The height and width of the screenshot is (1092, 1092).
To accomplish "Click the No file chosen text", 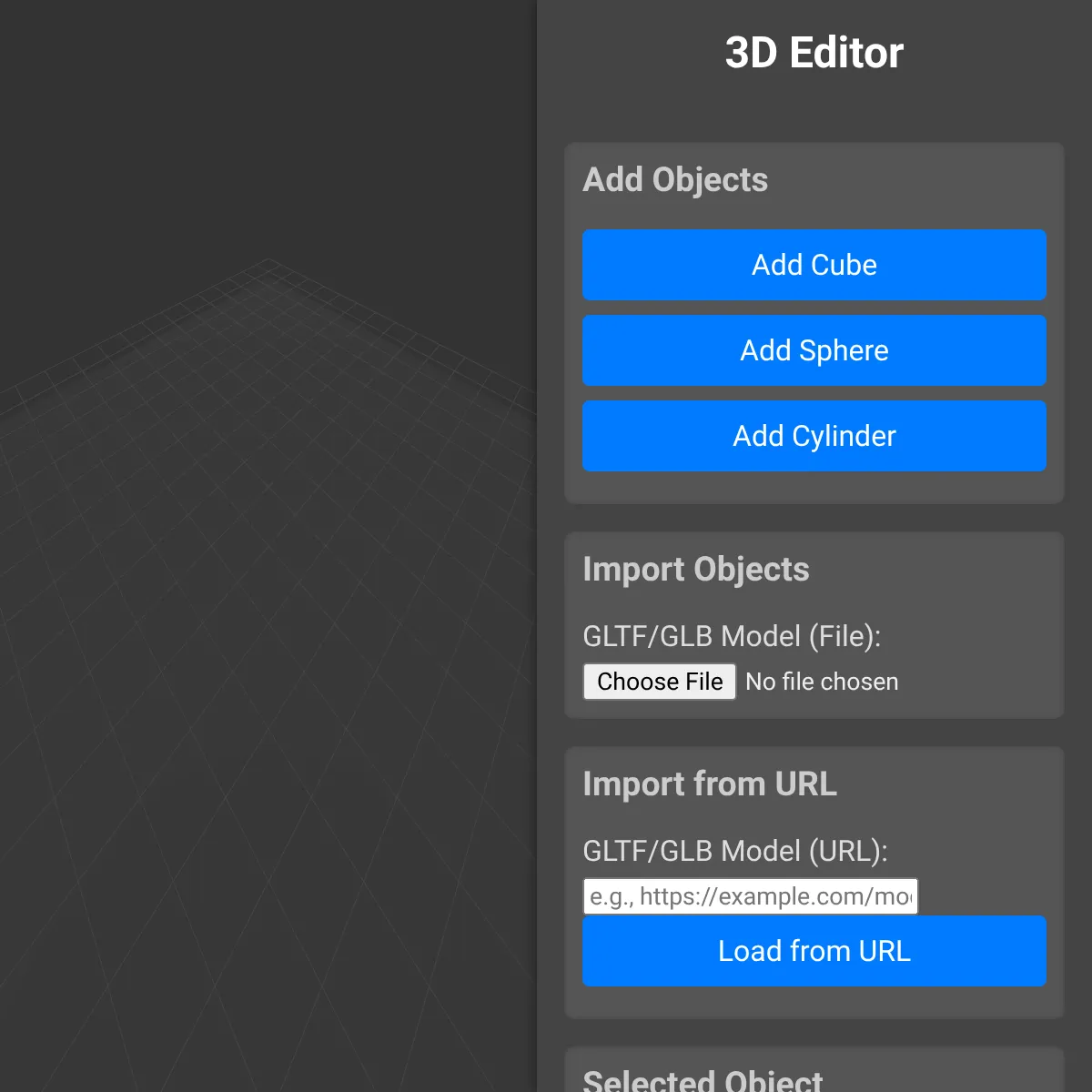I will pos(822,682).
